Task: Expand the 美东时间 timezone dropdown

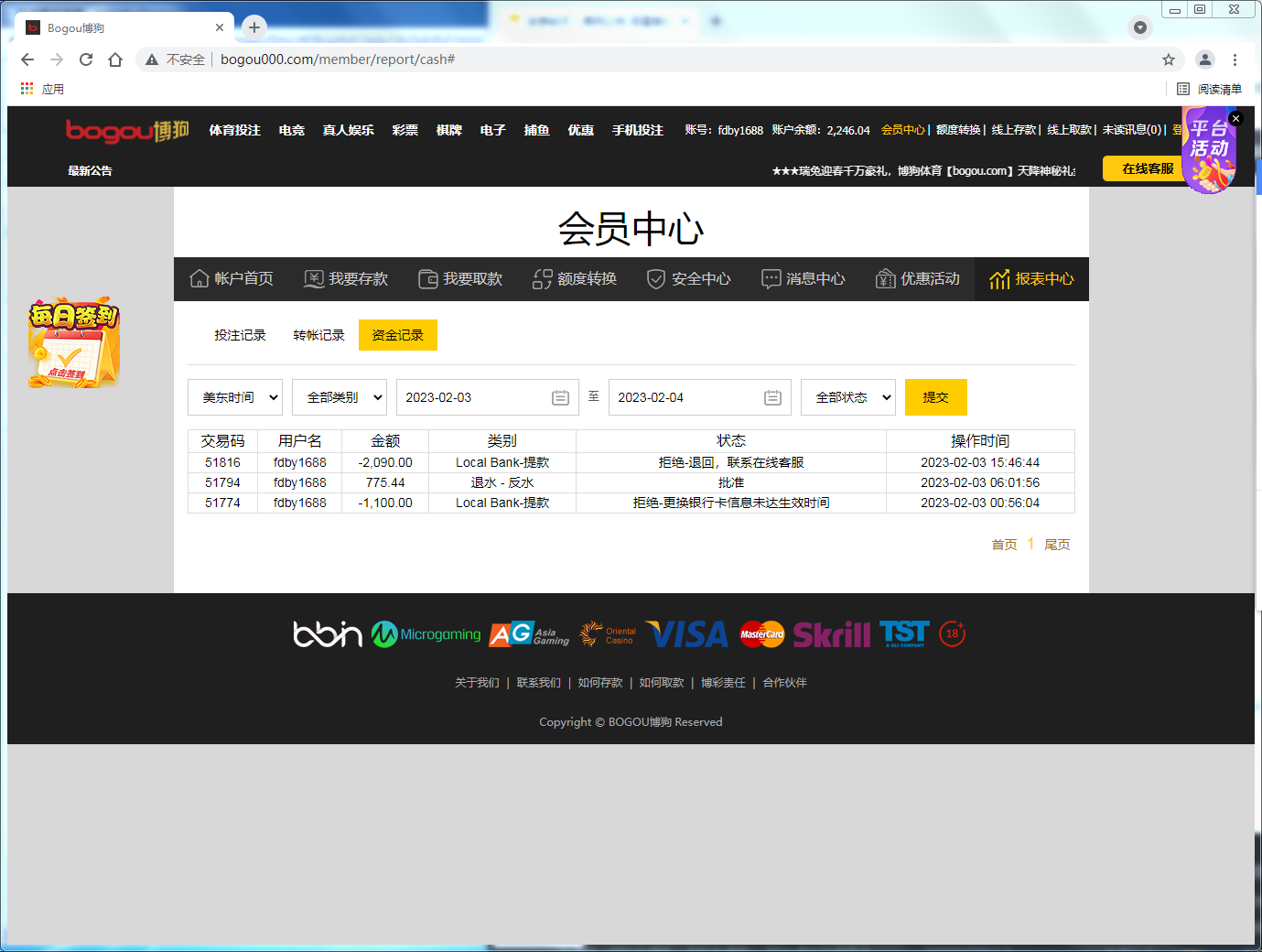Action: click(x=235, y=397)
